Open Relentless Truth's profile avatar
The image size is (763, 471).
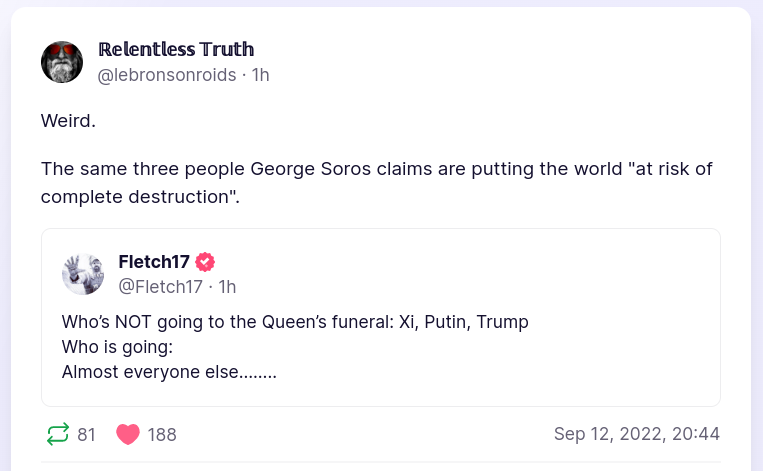62,62
